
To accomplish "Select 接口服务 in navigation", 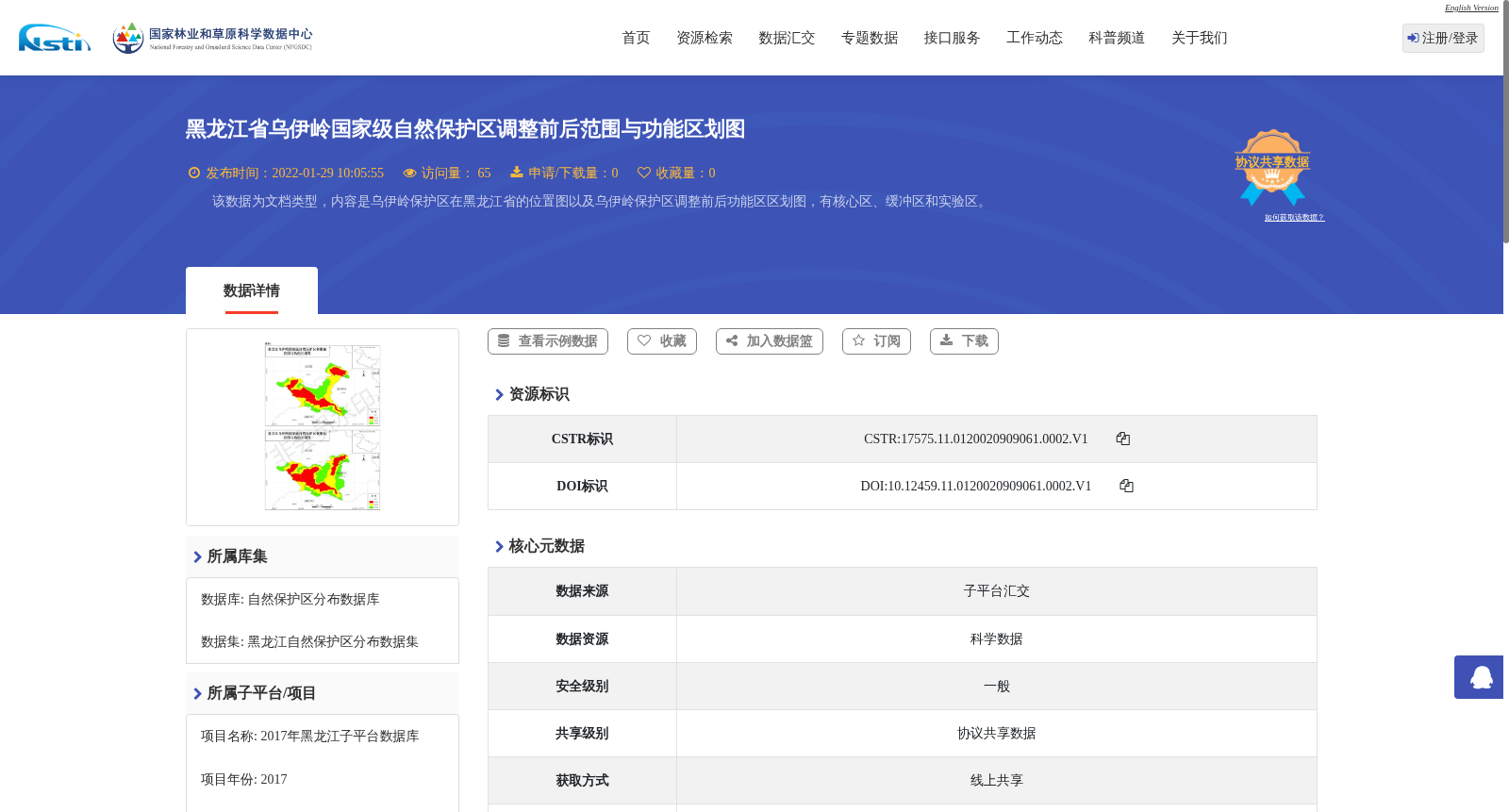I will pyautogui.click(x=952, y=38).
